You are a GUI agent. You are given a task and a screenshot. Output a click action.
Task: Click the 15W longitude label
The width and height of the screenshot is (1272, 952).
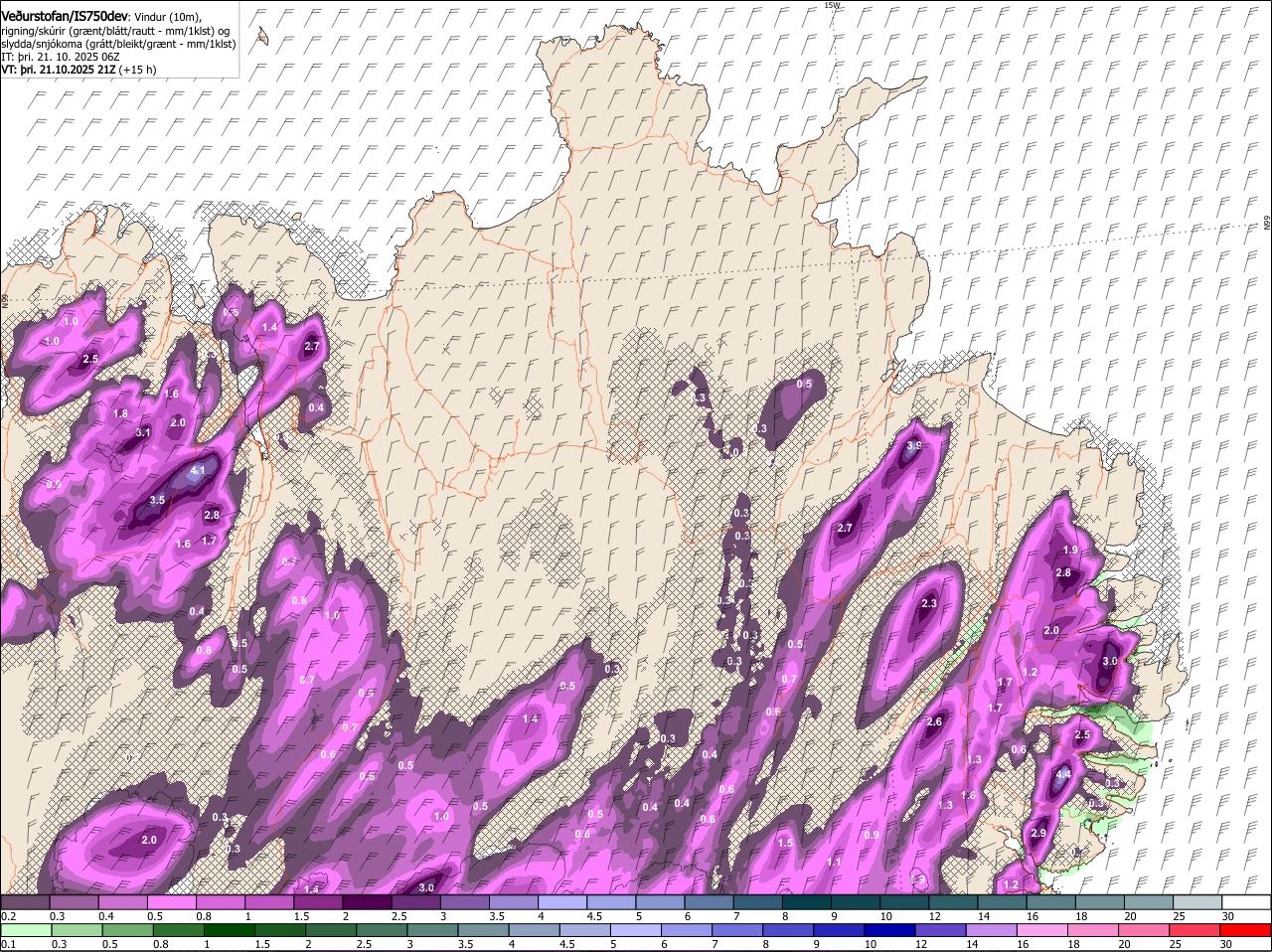point(832,5)
